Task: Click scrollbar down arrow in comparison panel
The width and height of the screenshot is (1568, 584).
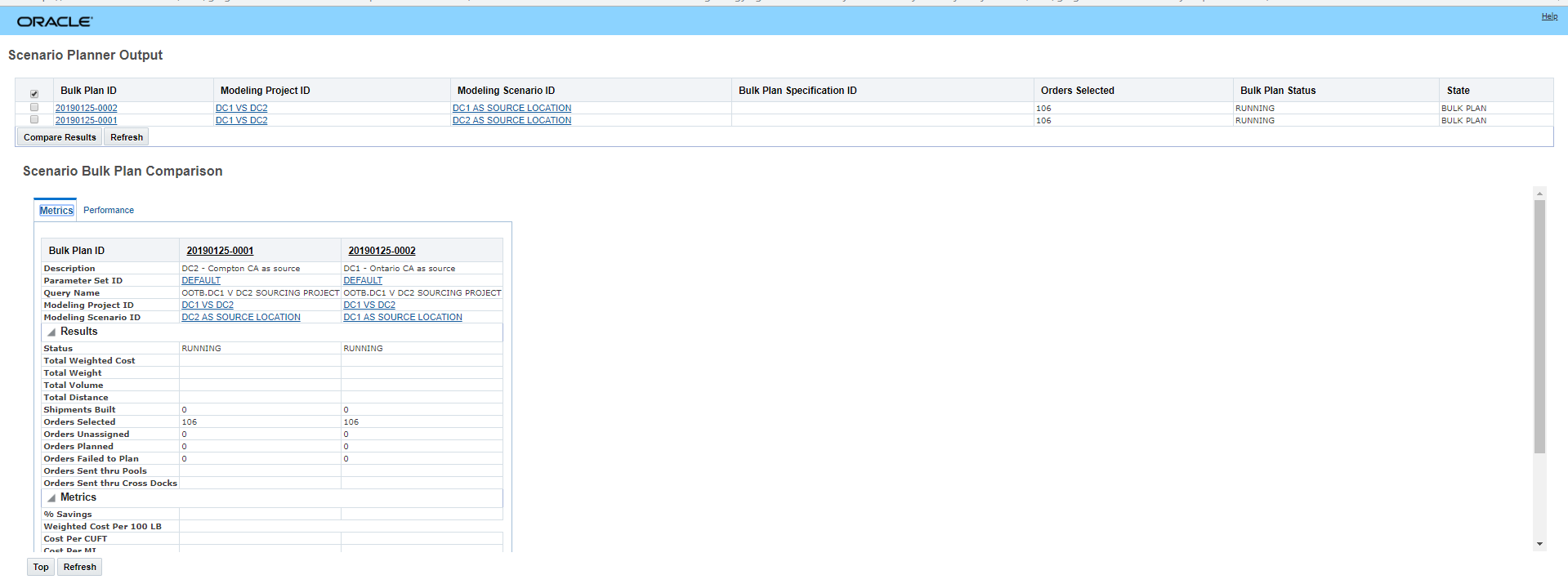Action: click(x=1539, y=544)
